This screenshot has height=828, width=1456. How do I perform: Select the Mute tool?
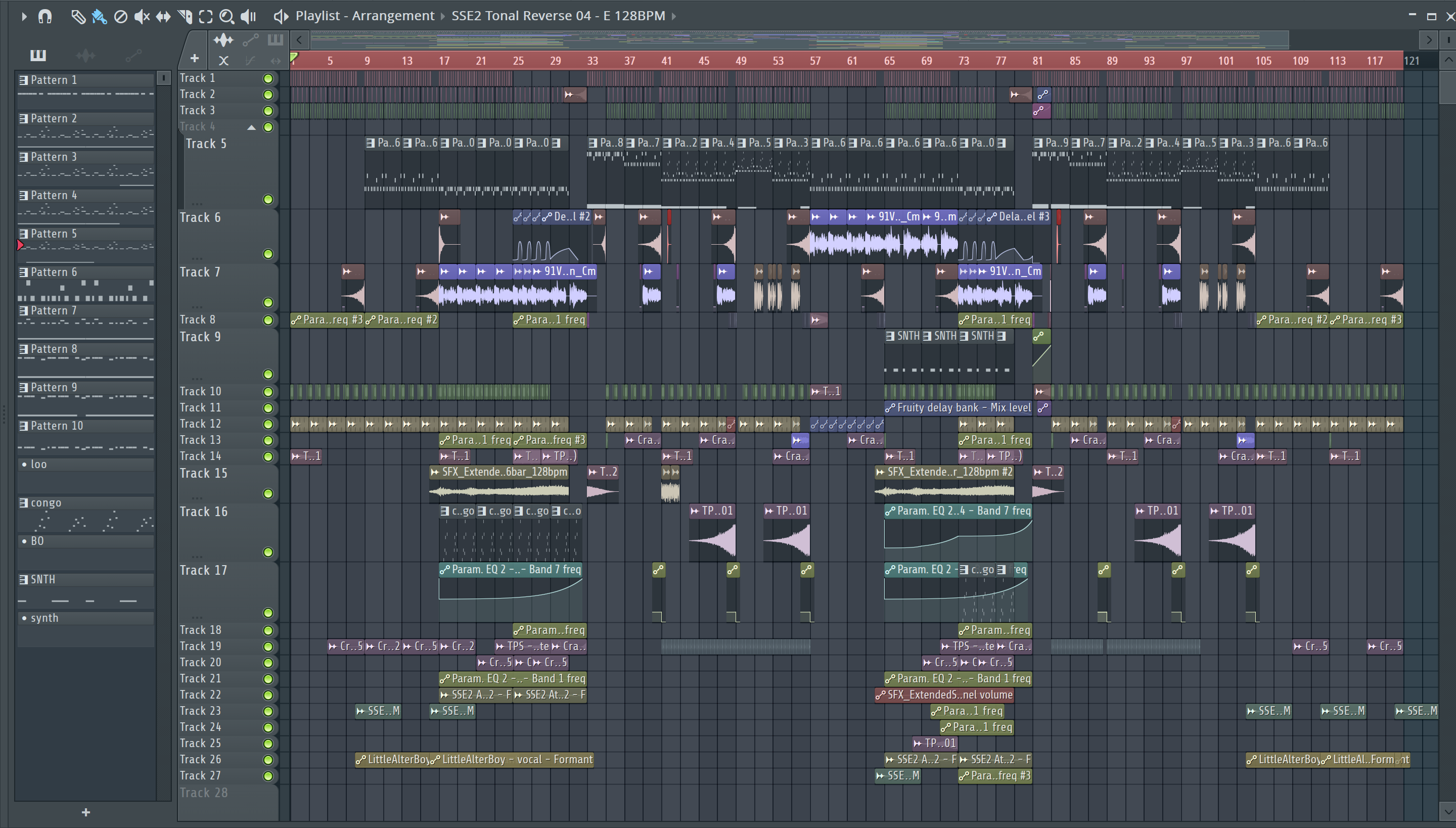141,17
